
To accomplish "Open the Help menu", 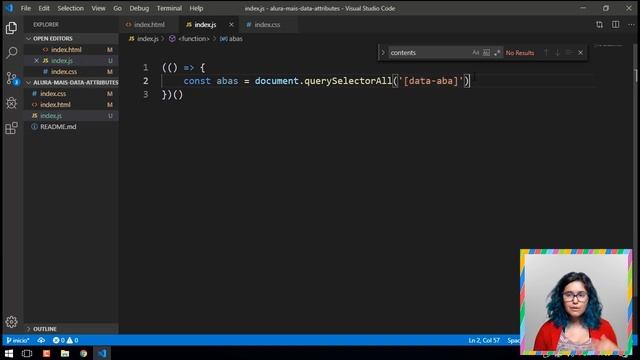I will coord(196,8).
